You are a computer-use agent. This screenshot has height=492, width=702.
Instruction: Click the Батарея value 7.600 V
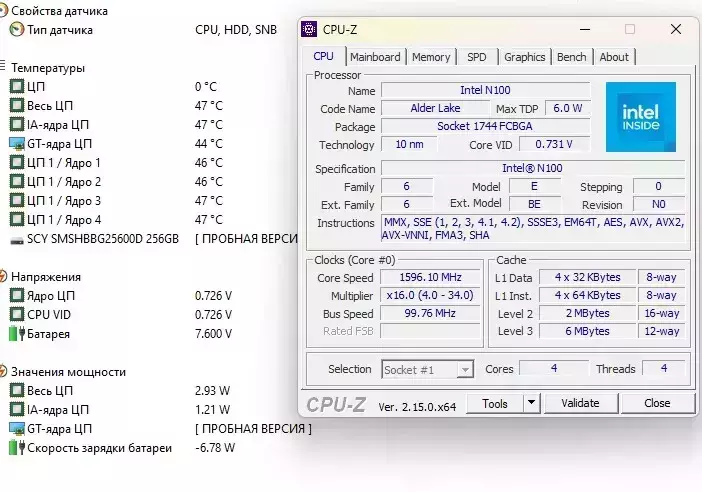(214, 334)
